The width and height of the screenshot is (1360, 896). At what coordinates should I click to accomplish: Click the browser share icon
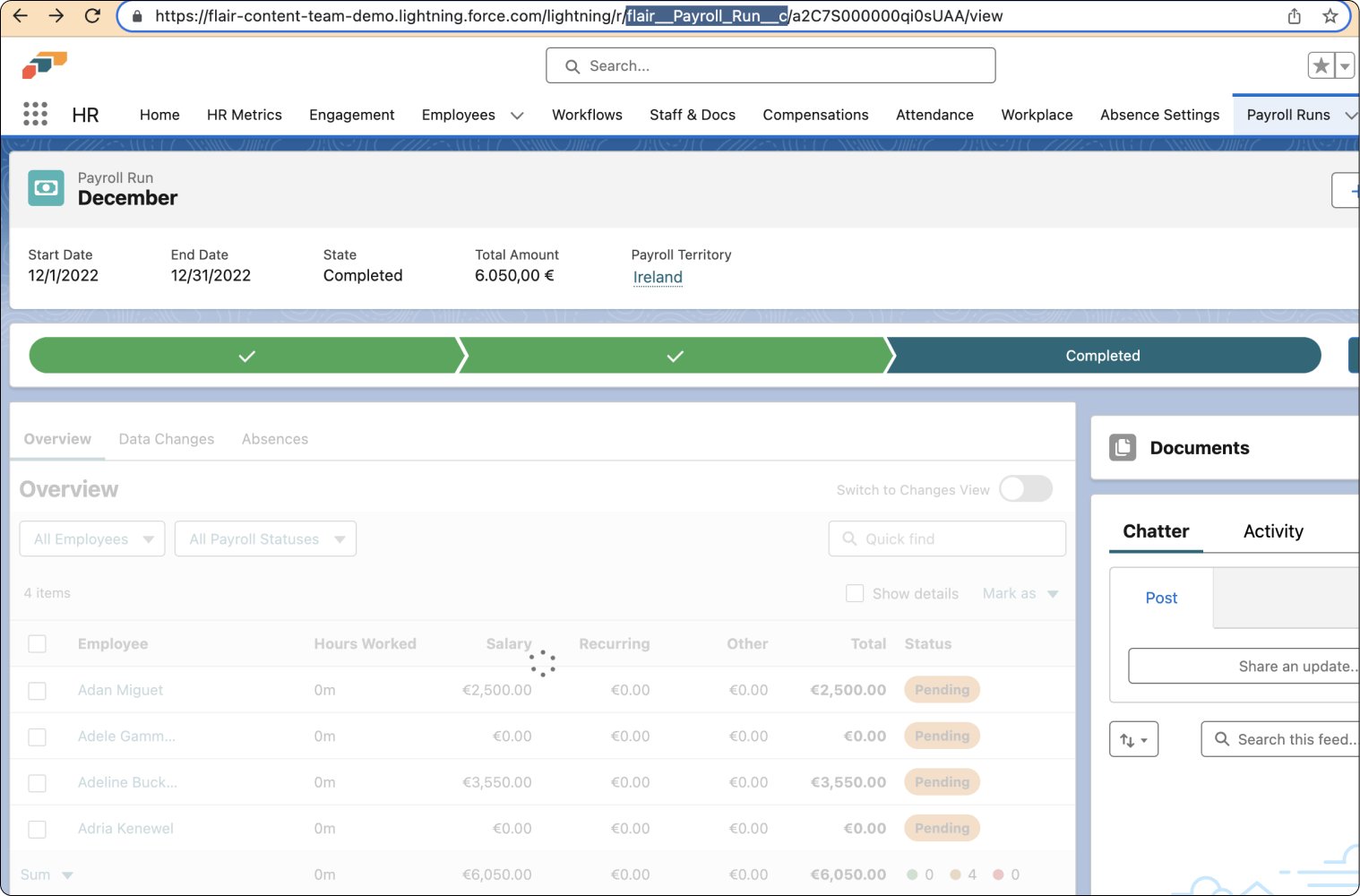tap(1294, 15)
